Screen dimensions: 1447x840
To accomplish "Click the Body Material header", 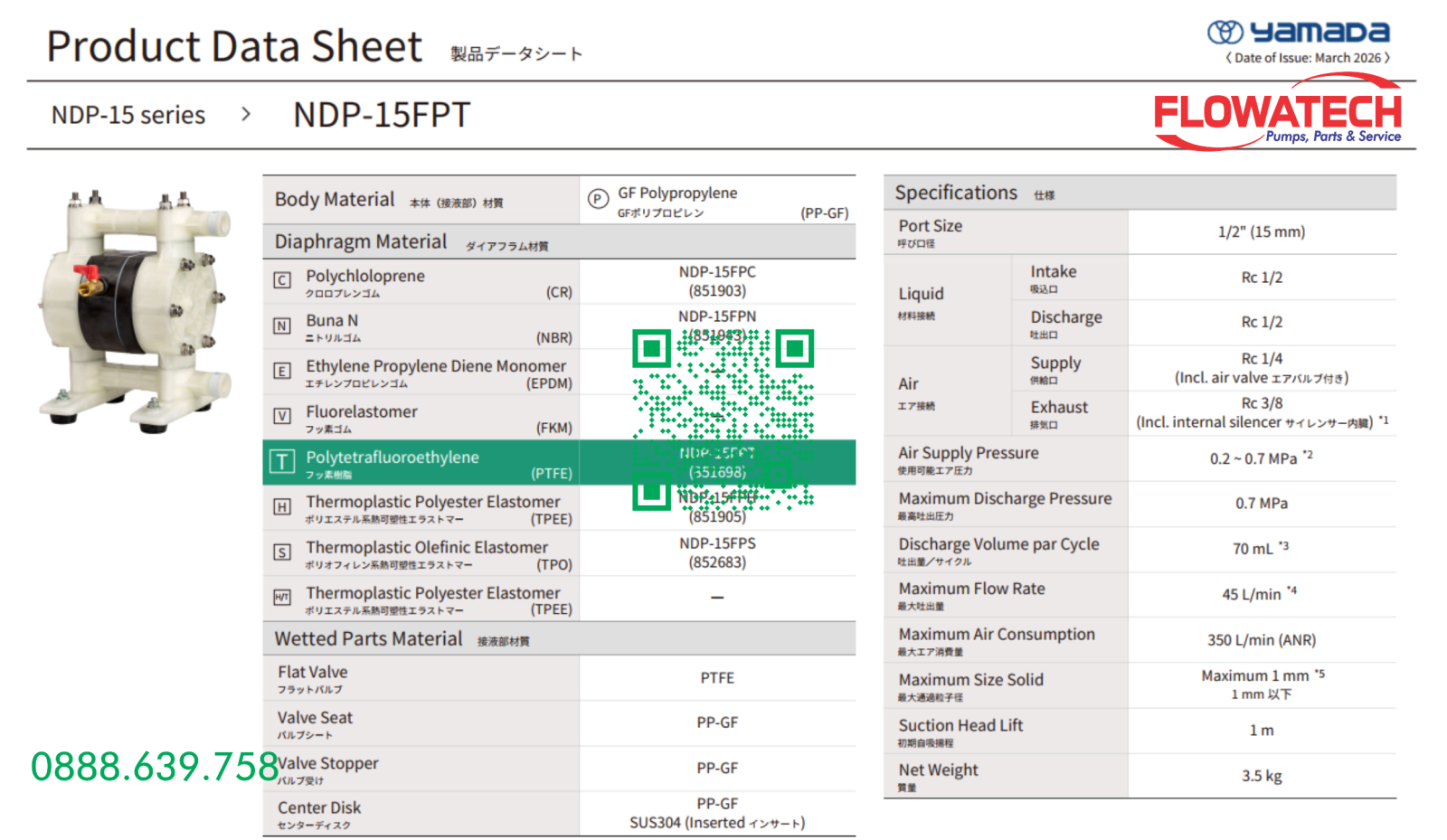I will (x=421, y=200).
